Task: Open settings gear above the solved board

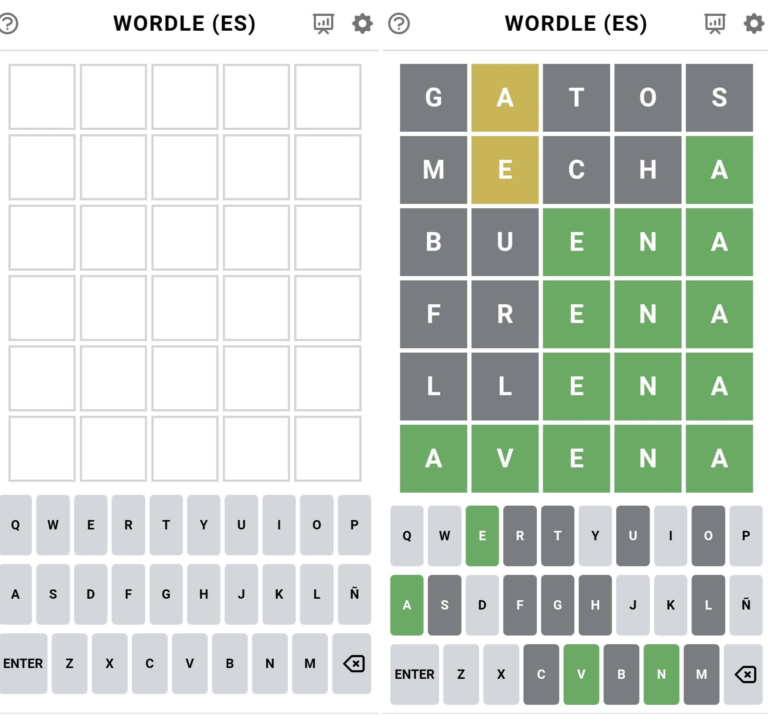Action: (753, 24)
